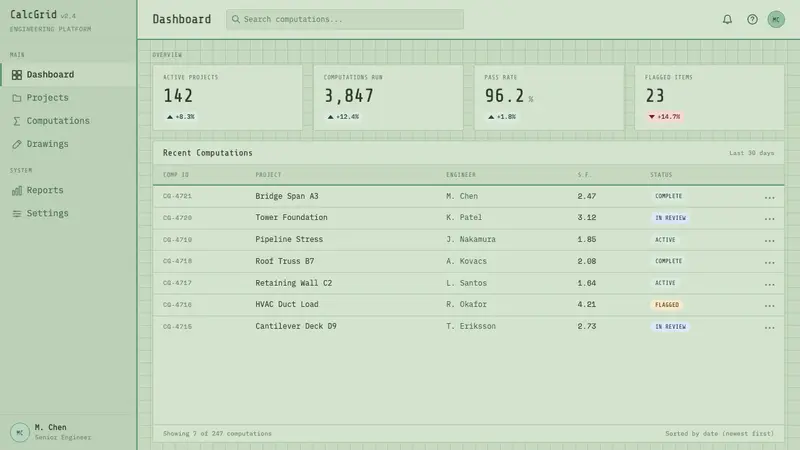Click IN REVIEW badge for Tower Foundation
The height and width of the screenshot is (450, 800).
[670, 218]
